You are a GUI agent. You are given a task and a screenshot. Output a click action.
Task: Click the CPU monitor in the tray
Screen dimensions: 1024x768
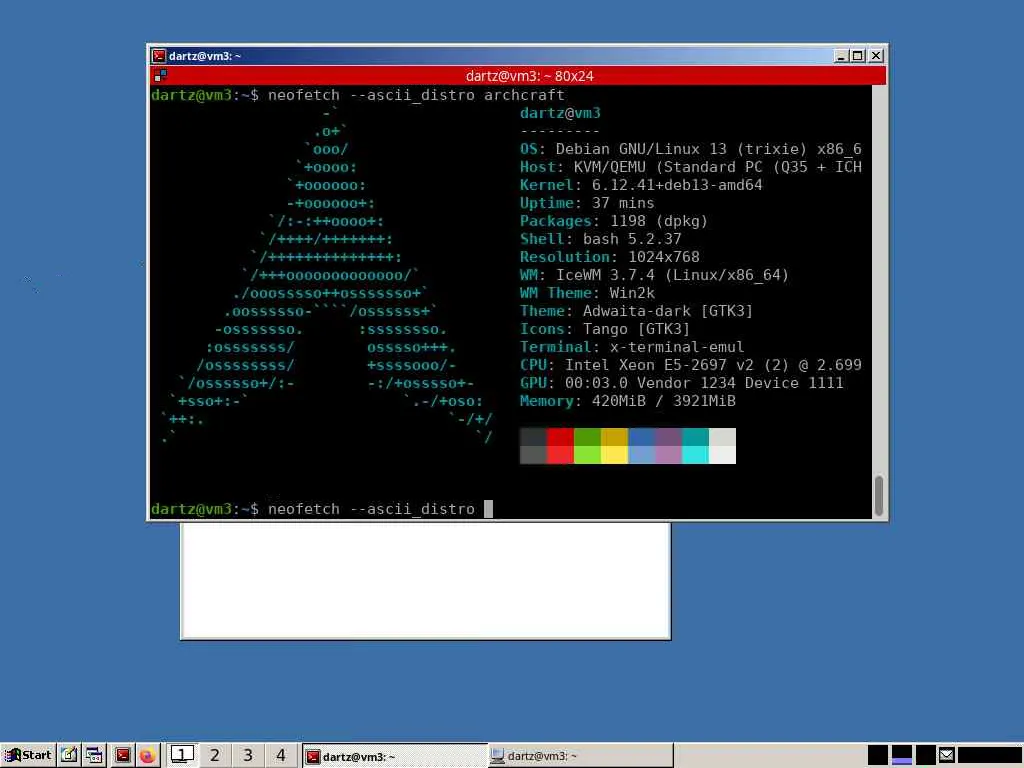coord(878,755)
